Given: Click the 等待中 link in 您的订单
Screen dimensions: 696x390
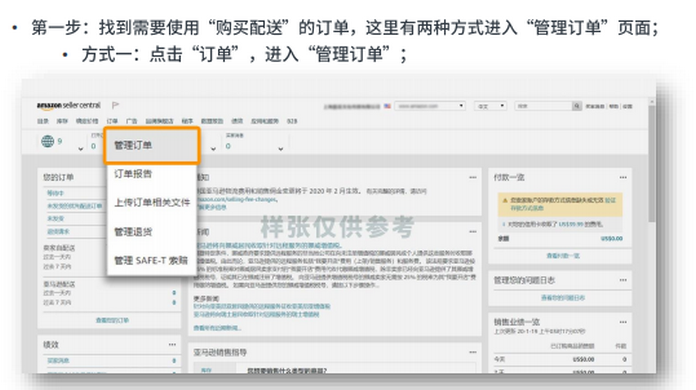Looking at the screenshot, I should pyautogui.click(x=55, y=193).
